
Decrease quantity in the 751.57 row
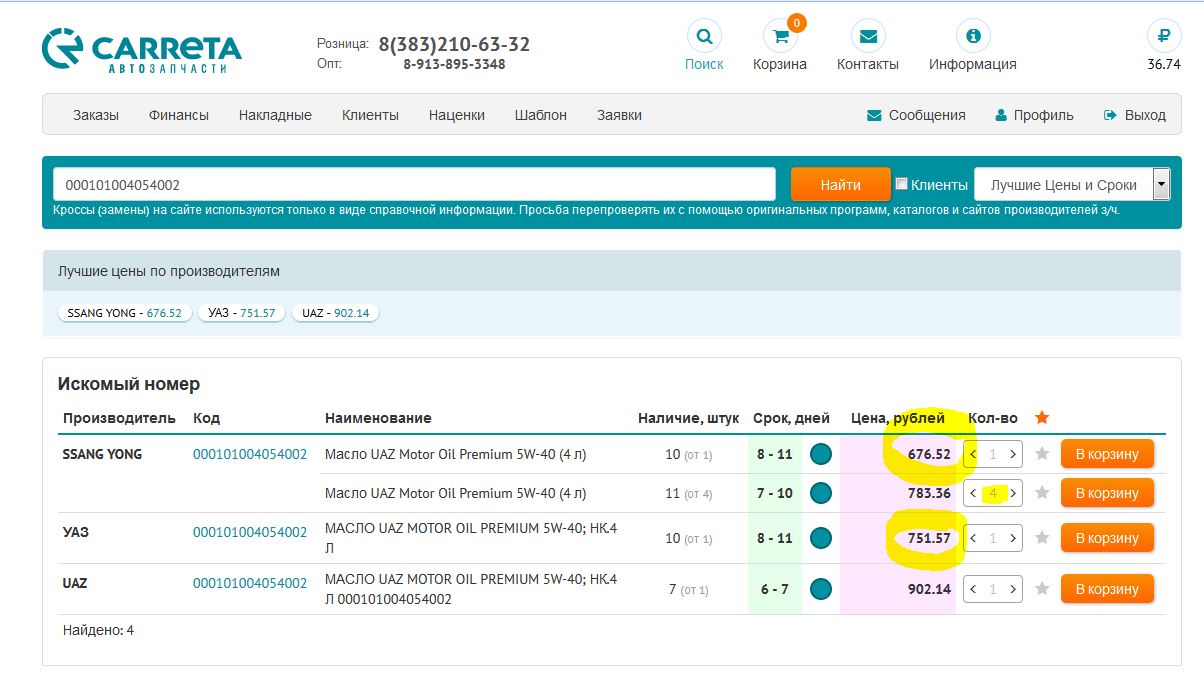[973, 538]
